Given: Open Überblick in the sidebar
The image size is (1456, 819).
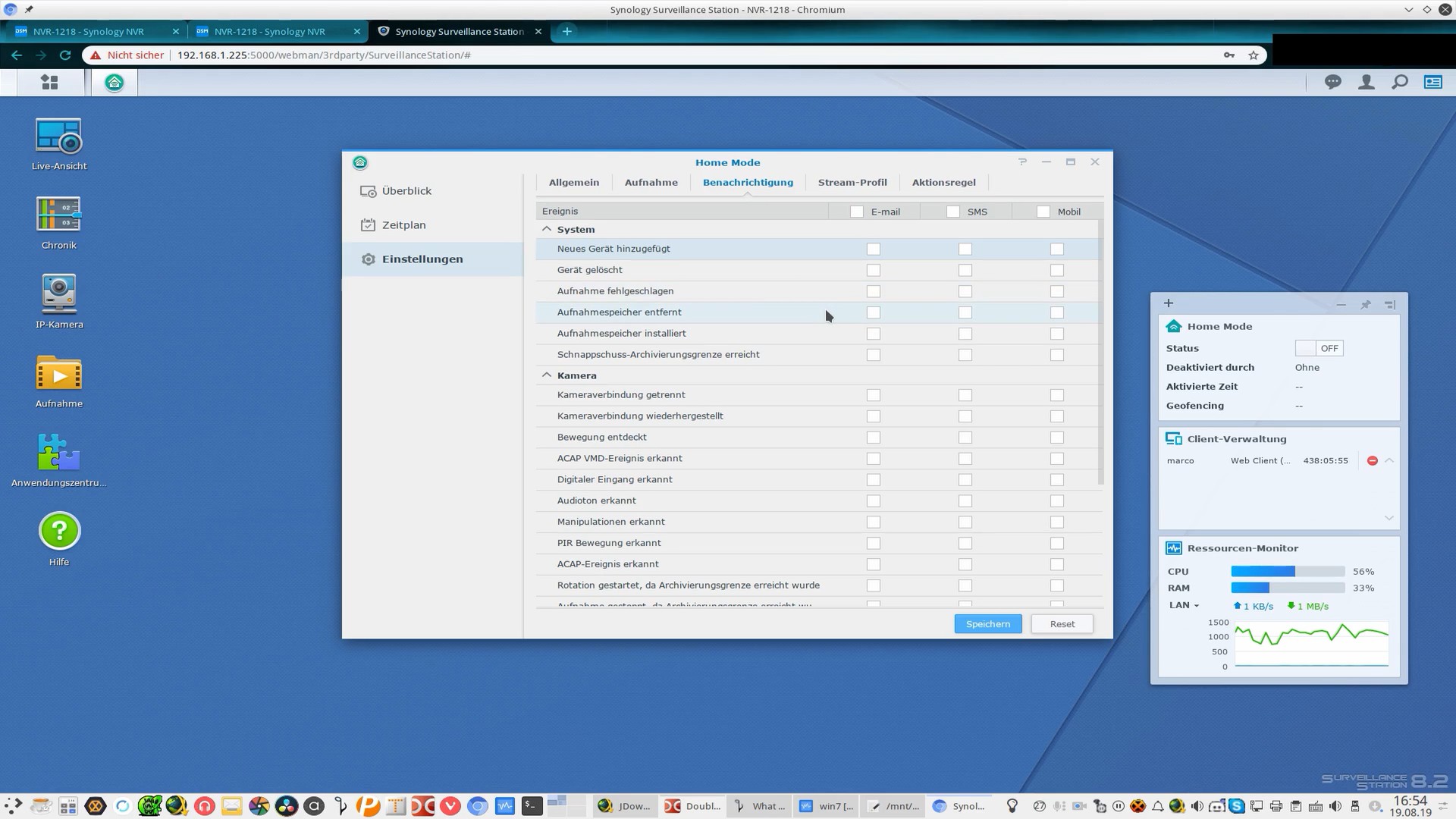Looking at the screenshot, I should coord(432,191).
